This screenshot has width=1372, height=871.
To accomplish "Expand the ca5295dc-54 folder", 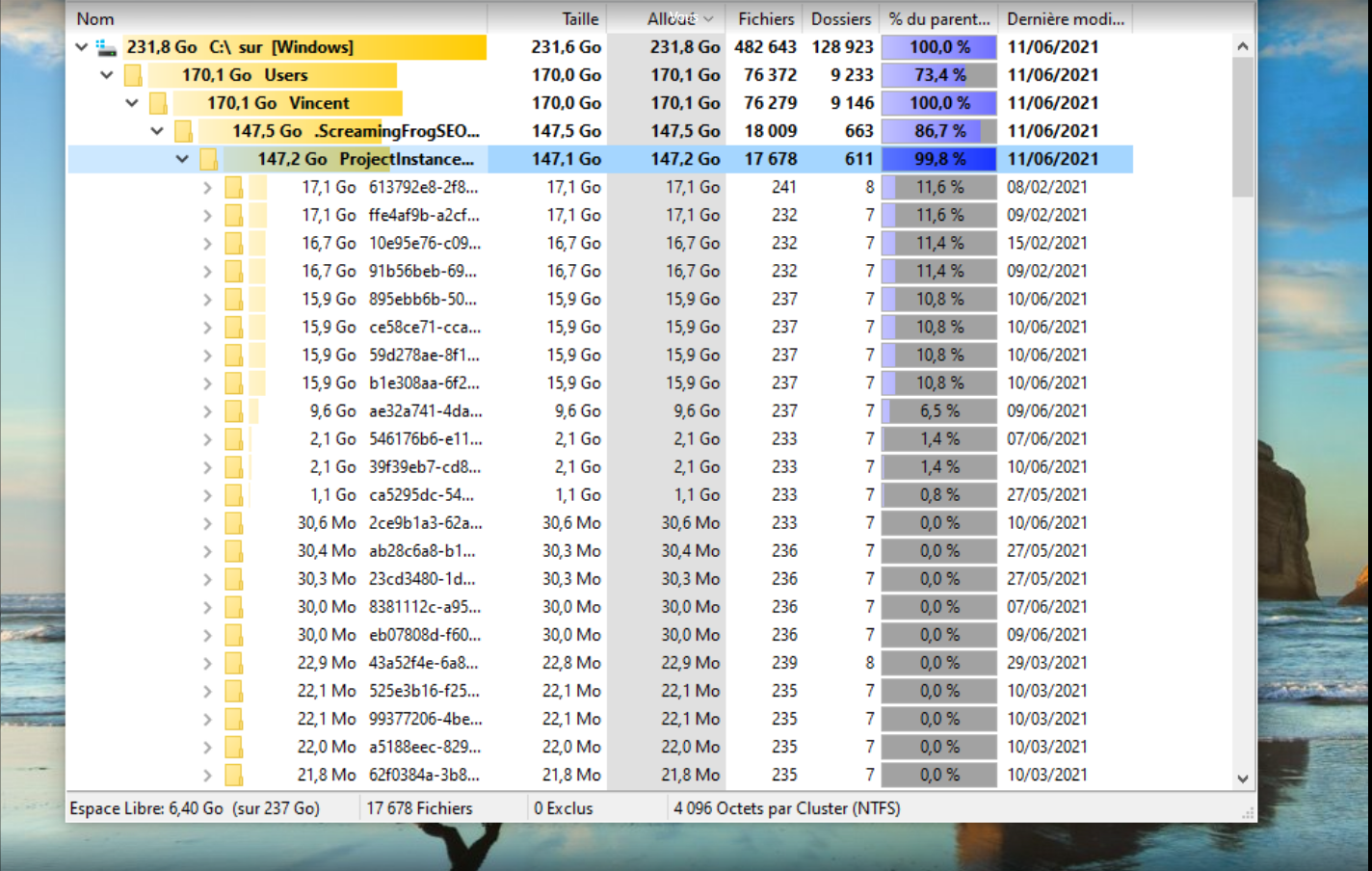I will pyautogui.click(x=207, y=495).
